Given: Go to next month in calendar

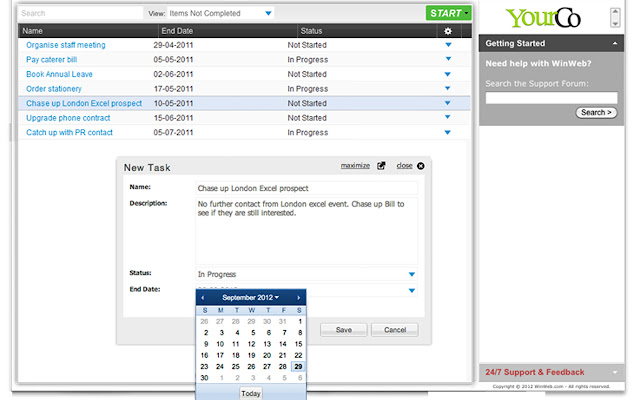Looking at the screenshot, I should pyautogui.click(x=299, y=298).
